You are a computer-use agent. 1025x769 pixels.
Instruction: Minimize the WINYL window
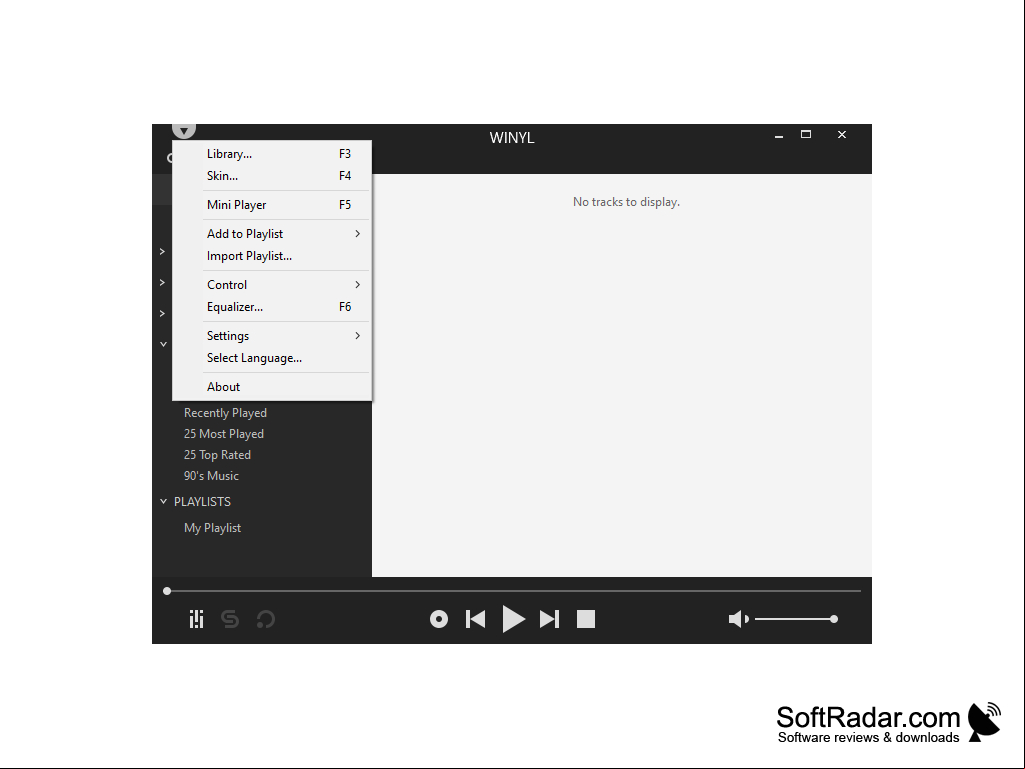779,135
